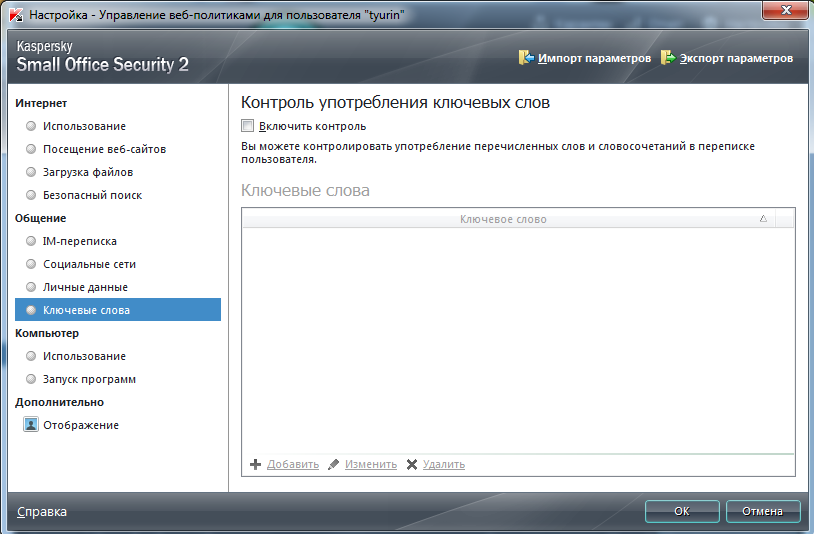This screenshot has width=814, height=534.
Task: Click the user picture icon beside Отображение
Action: [x=31, y=425]
